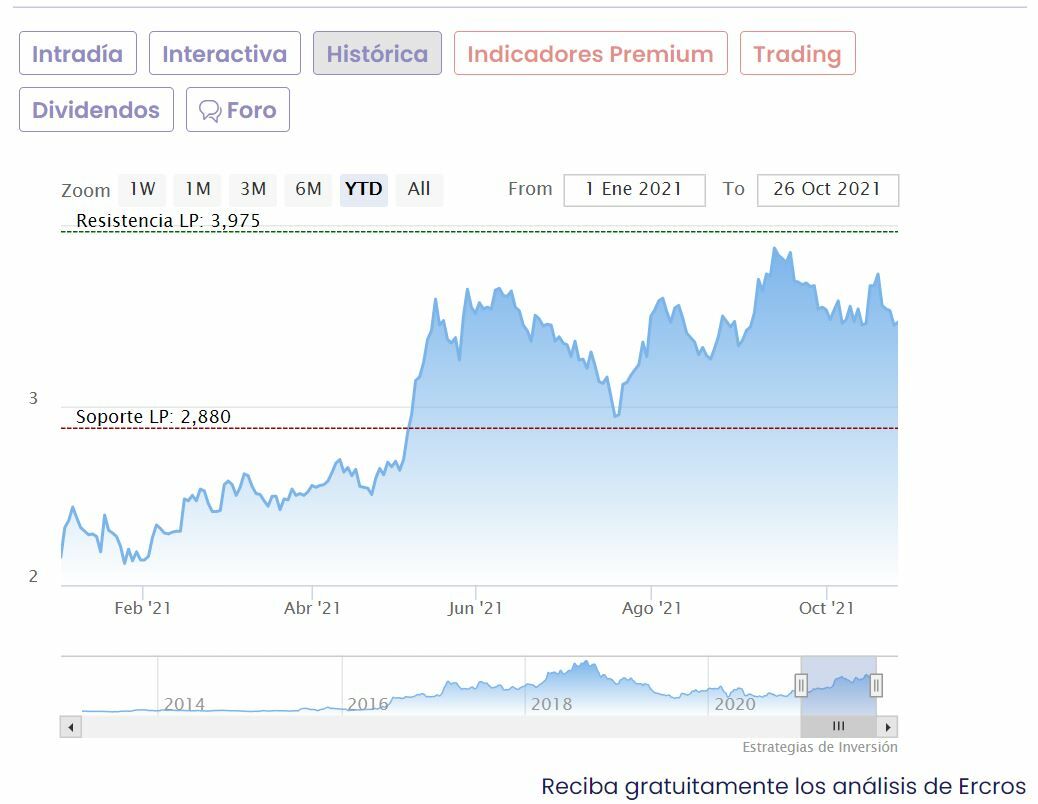Set chart zoom to 1M
Image resolution: width=1038 pixels, height=804 pixels.
coord(198,189)
